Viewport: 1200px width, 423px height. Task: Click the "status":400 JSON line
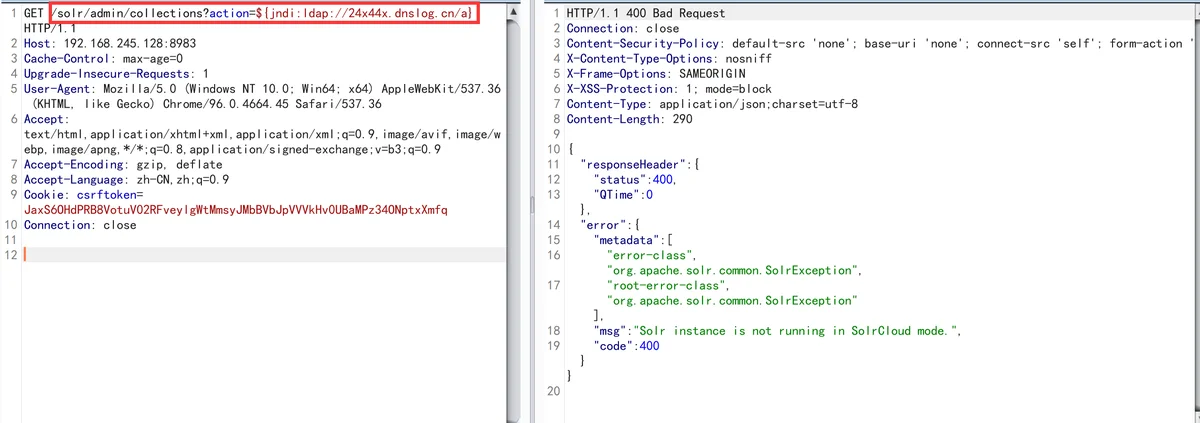coord(635,180)
